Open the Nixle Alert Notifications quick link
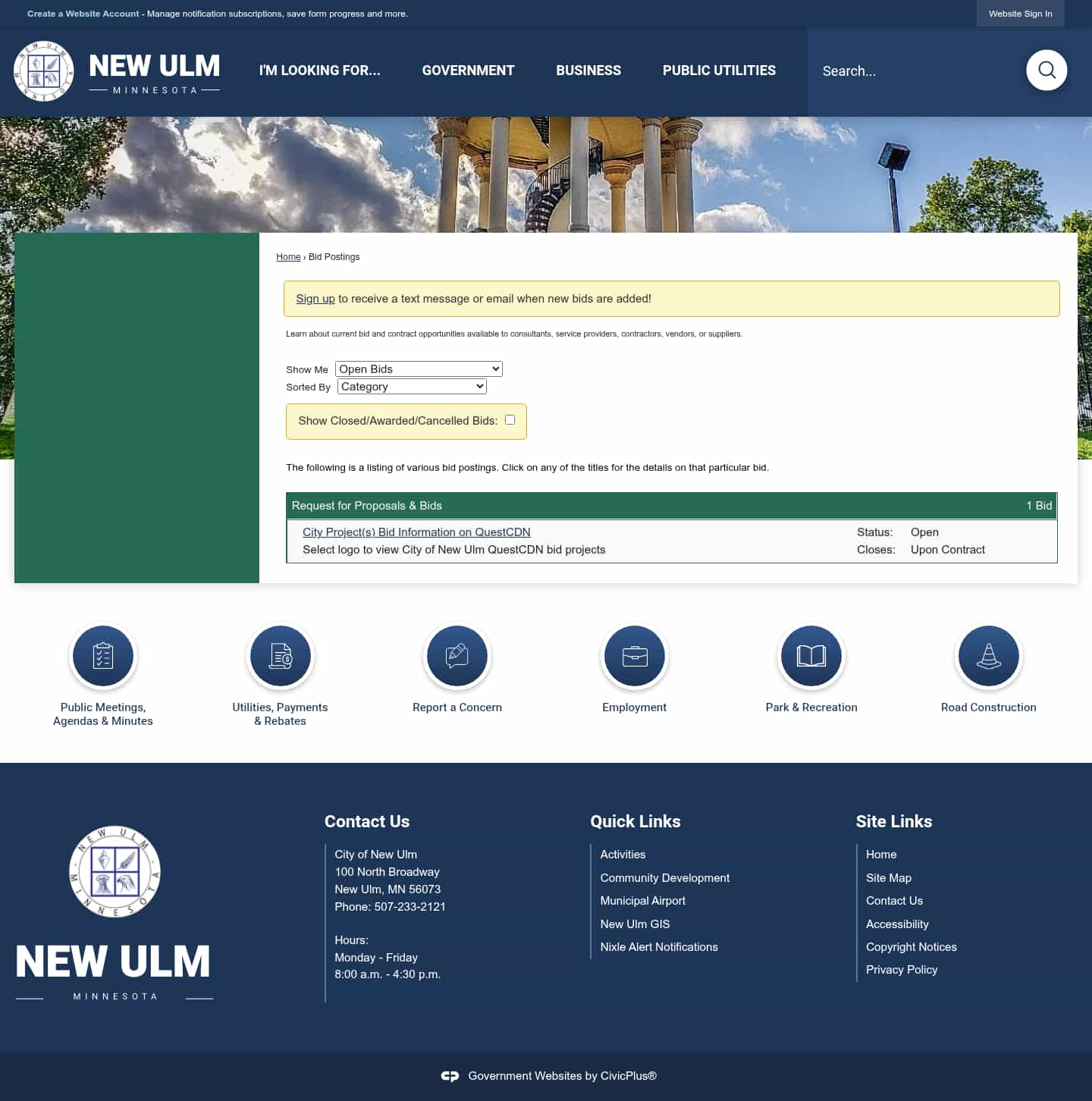 658,946
